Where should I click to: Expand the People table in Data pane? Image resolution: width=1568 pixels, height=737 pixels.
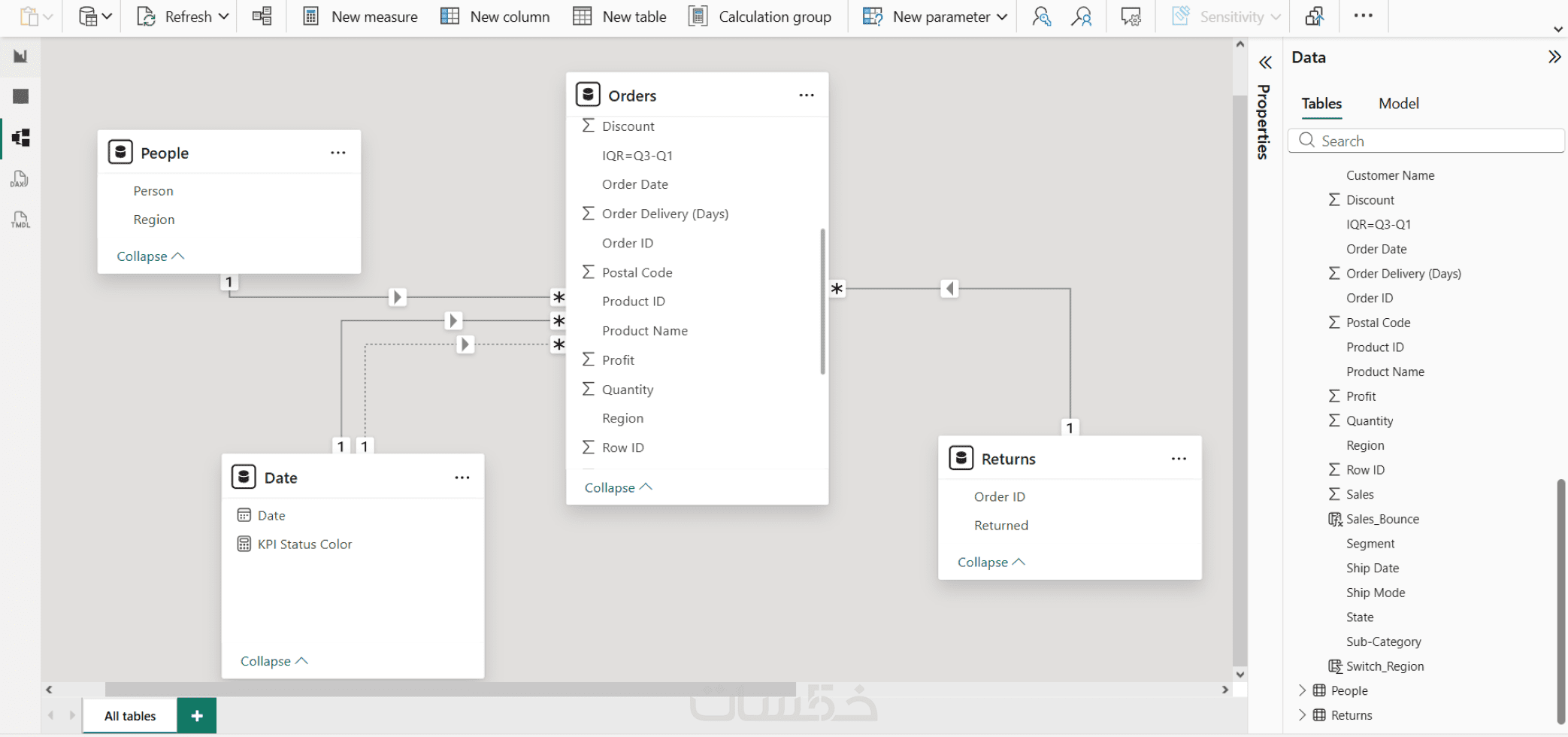click(1303, 690)
